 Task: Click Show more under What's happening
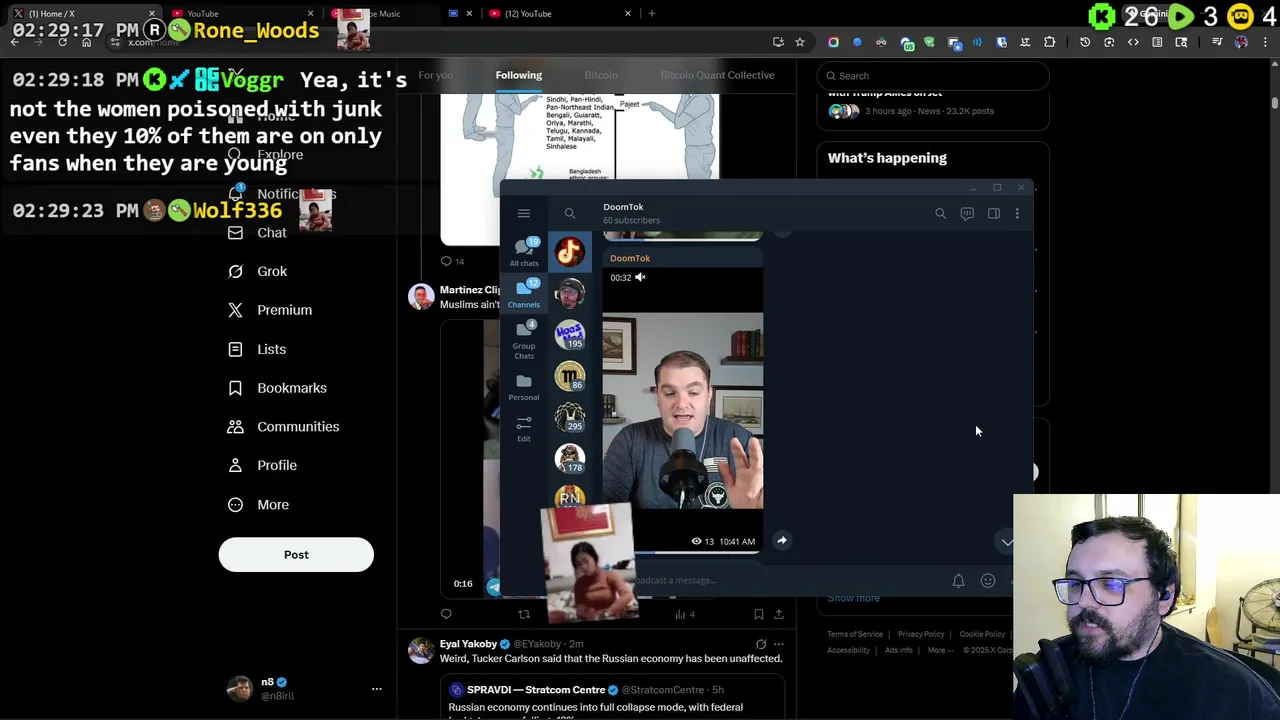point(853,598)
